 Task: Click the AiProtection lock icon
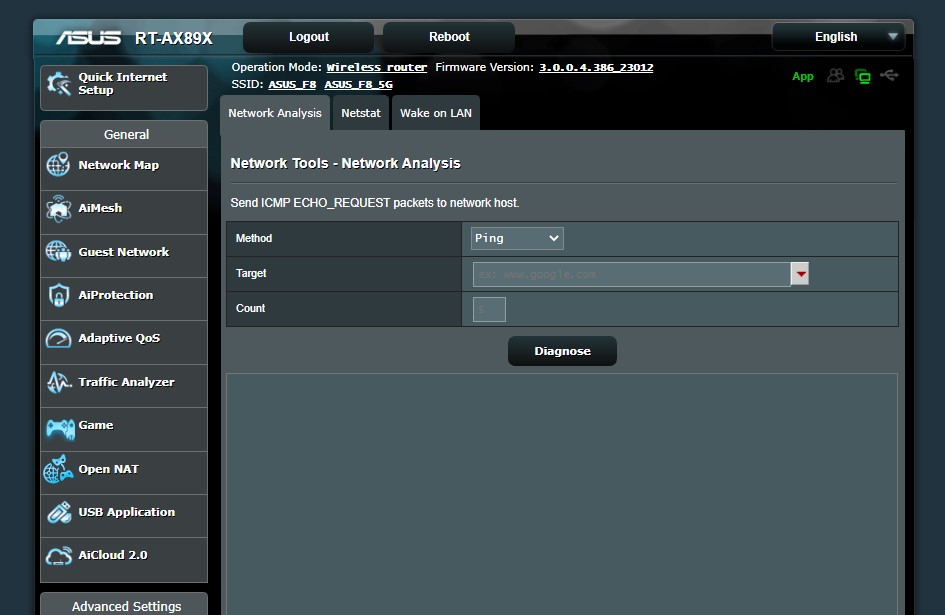(x=58, y=295)
